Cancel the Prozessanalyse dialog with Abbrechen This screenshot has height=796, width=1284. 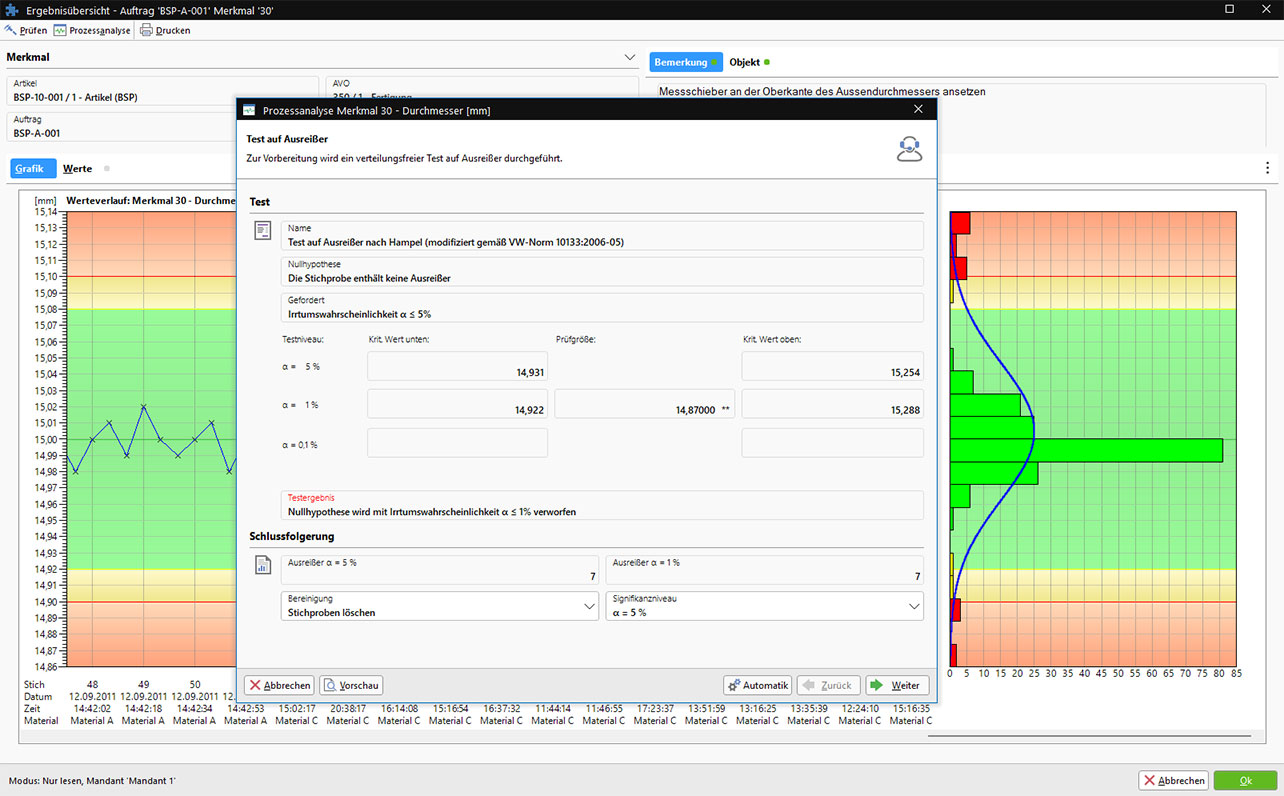point(279,685)
